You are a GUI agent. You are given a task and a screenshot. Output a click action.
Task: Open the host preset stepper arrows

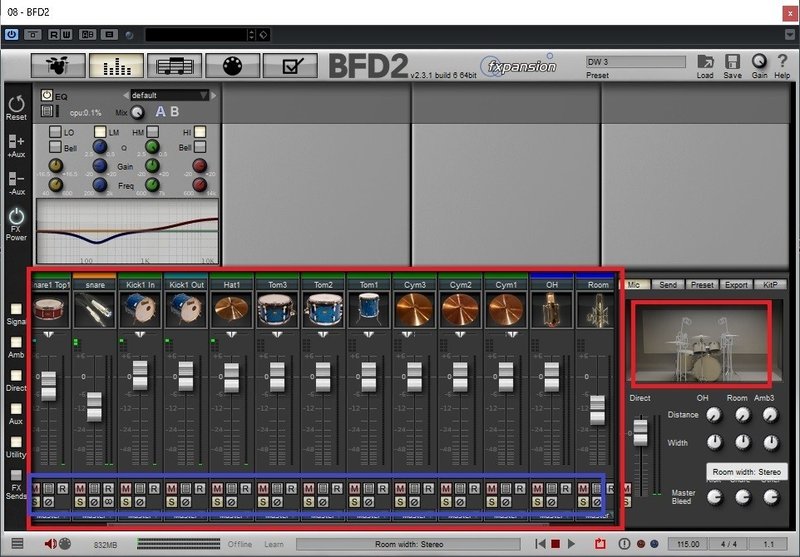251,35
